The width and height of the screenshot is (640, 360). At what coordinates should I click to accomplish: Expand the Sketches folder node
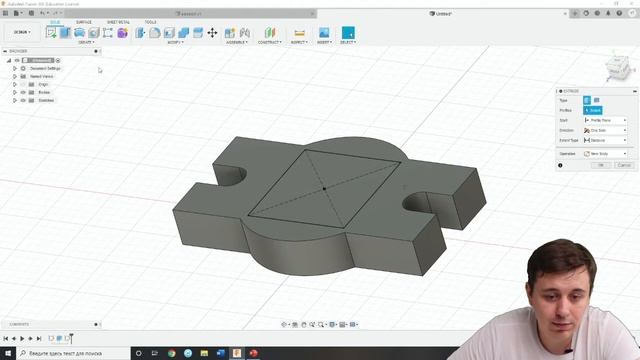coord(15,100)
